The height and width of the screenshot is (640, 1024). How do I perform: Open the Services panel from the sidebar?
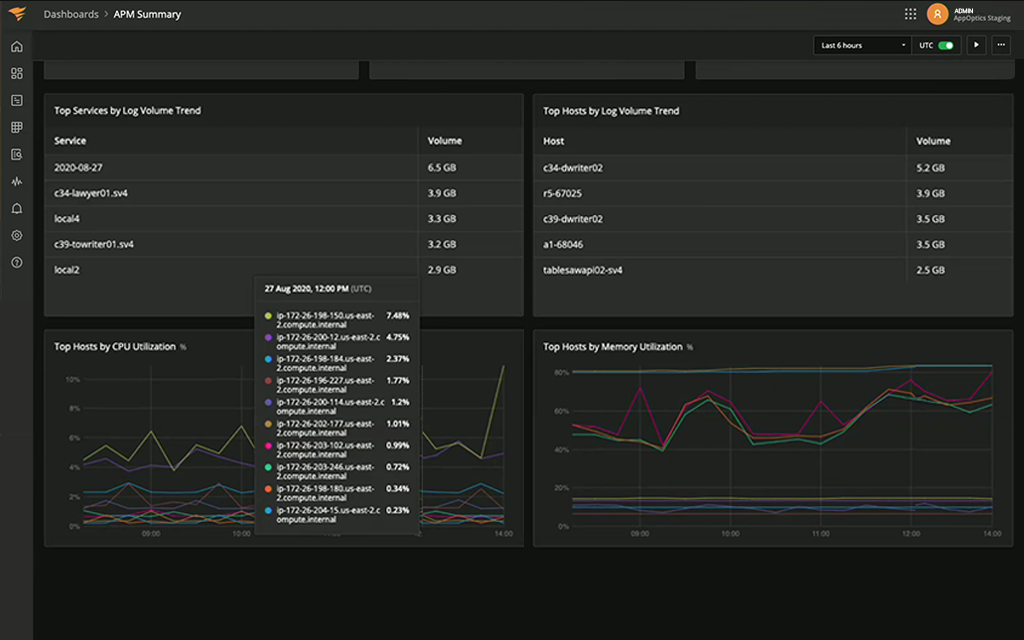tap(15, 100)
